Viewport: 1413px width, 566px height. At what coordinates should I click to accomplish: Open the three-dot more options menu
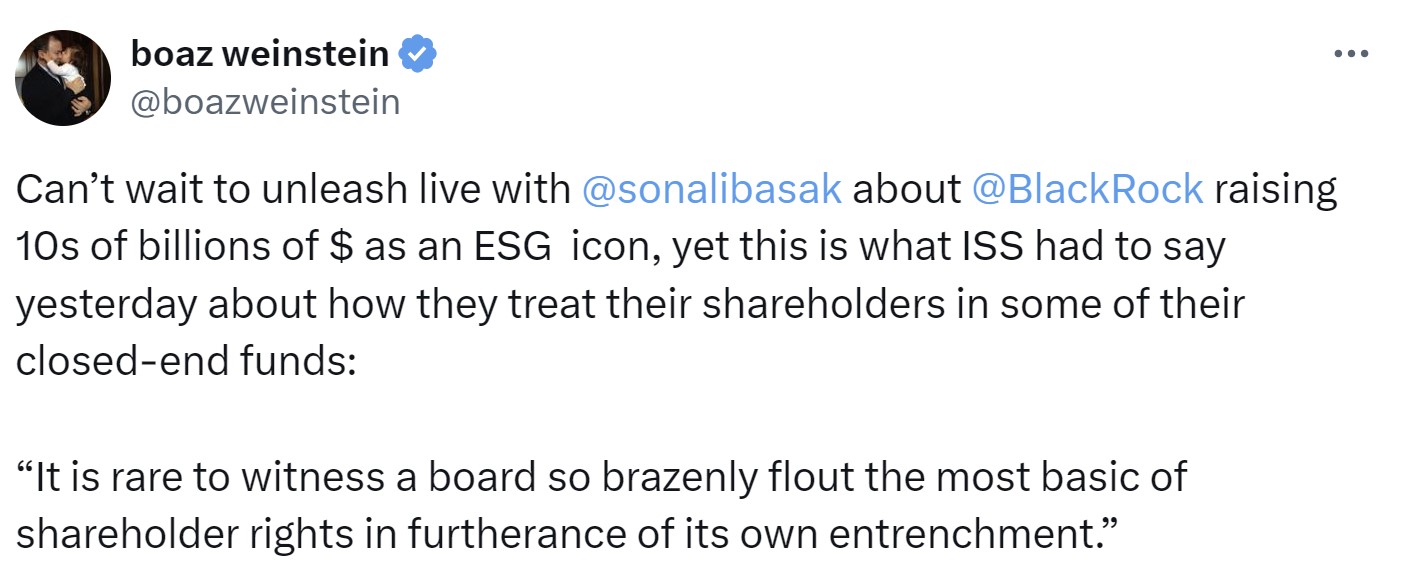(1350, 54)
